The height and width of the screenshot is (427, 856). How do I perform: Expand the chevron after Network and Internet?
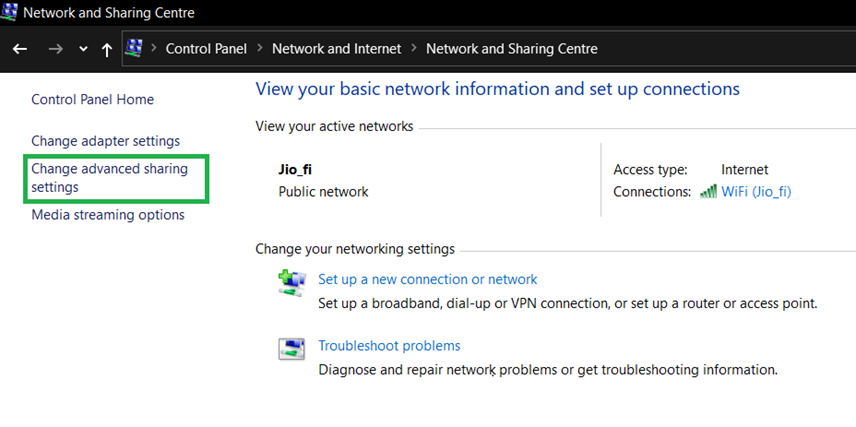pos(414,49)
